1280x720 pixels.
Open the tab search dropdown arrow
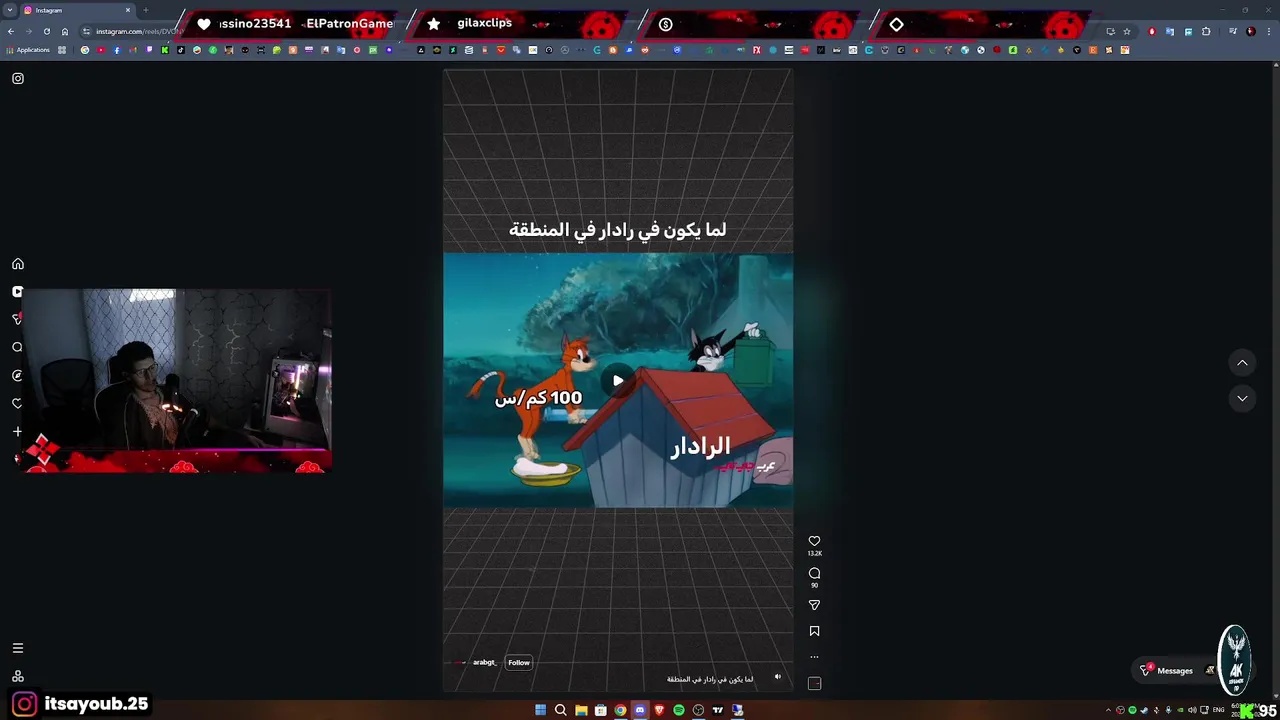(10, 10)
